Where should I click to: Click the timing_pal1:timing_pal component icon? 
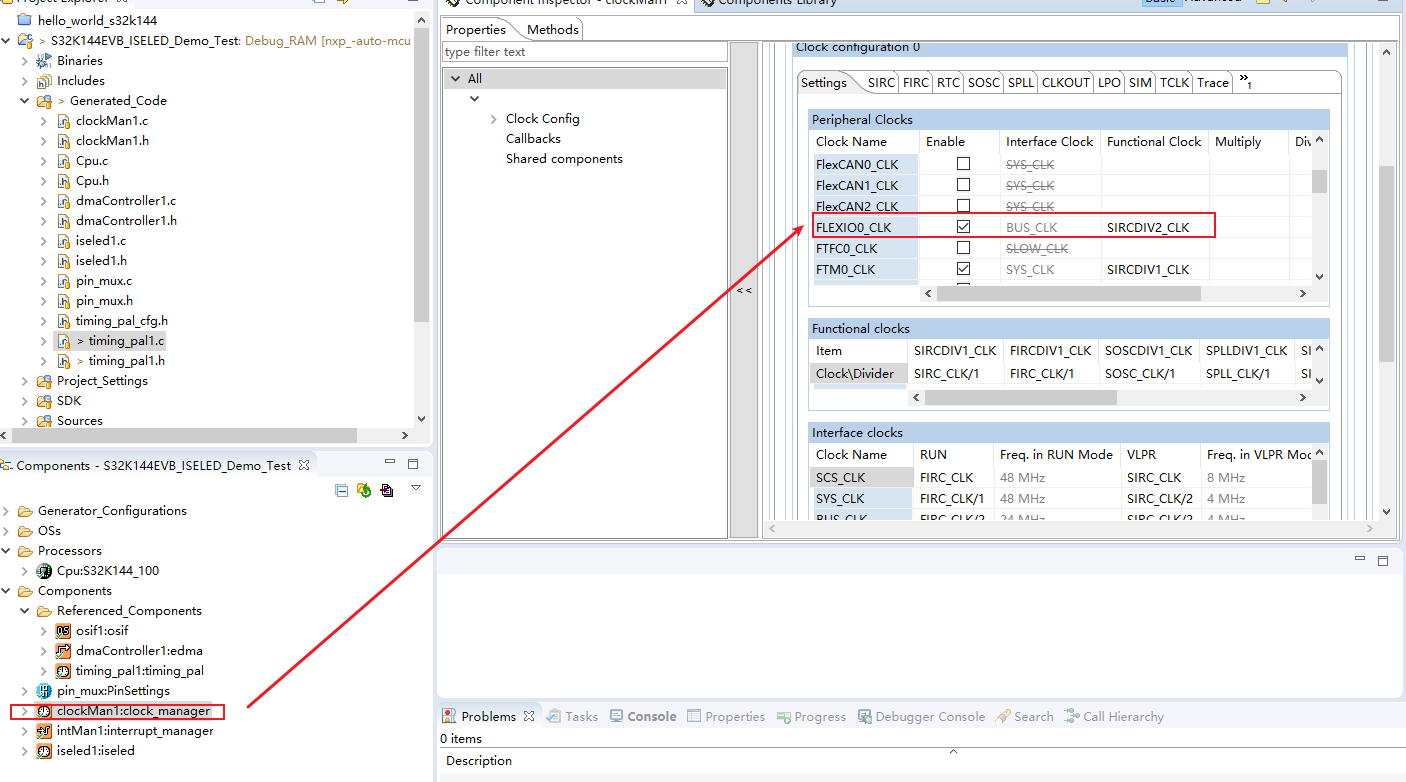63,671
